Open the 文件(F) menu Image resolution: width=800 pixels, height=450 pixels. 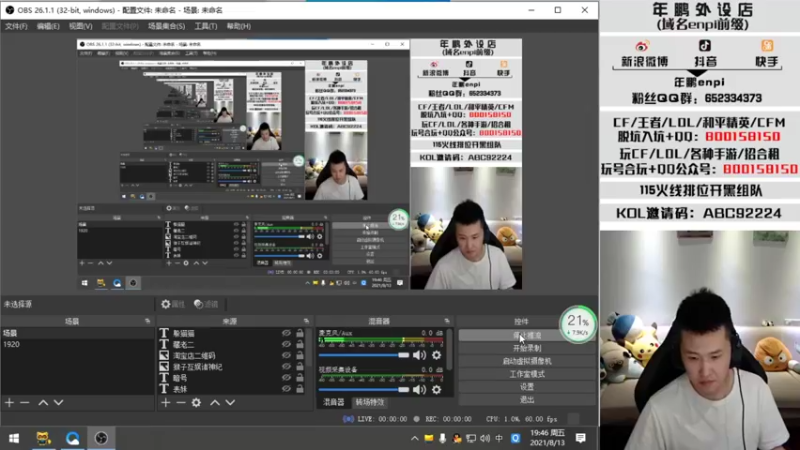click(16, 26)
